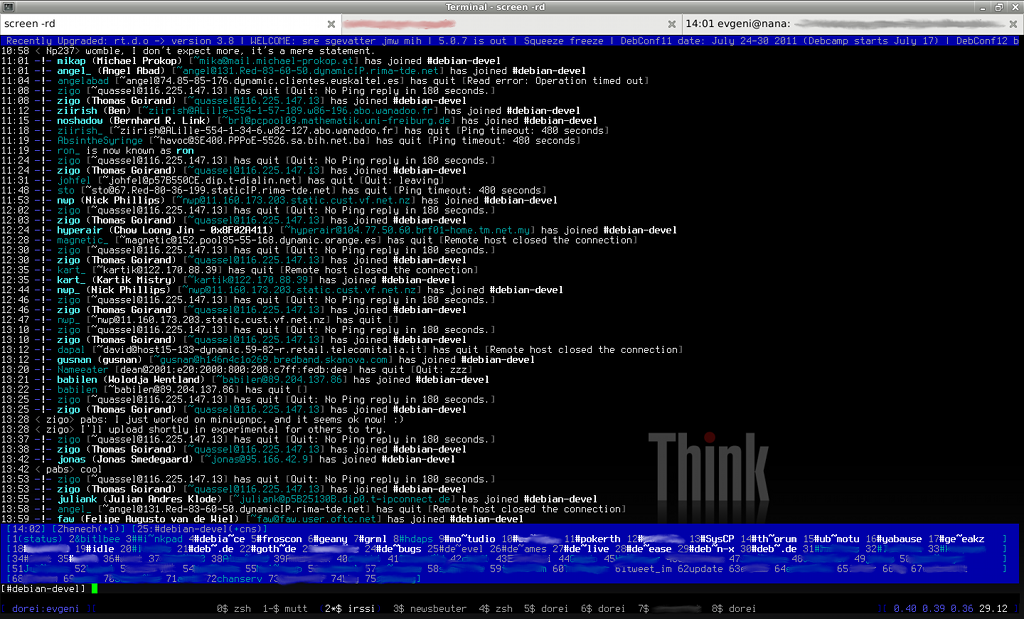Viewport: 1024px width, 619px height.
Task: Click nick 'noshadou' in the 11:15 join line
Action: pyautogui.click(x=80, y=120)
